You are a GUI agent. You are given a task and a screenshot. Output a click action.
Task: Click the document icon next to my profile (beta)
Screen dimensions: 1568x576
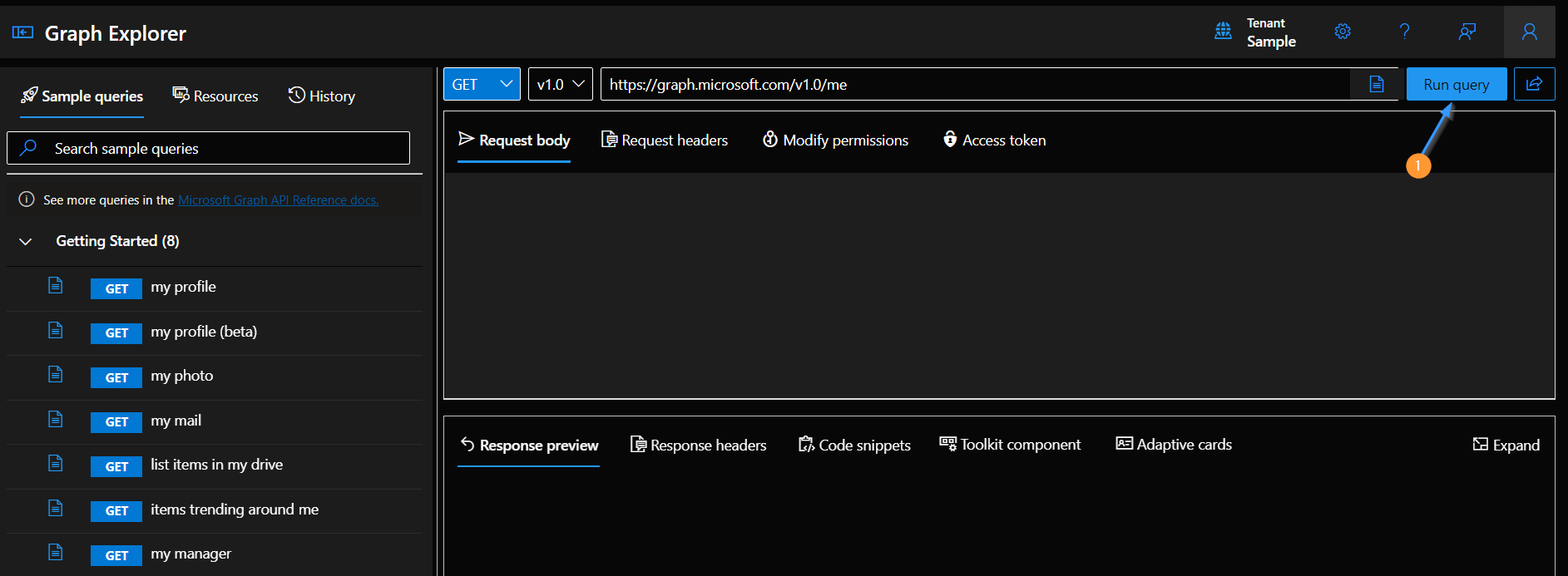tap(56, 330)
